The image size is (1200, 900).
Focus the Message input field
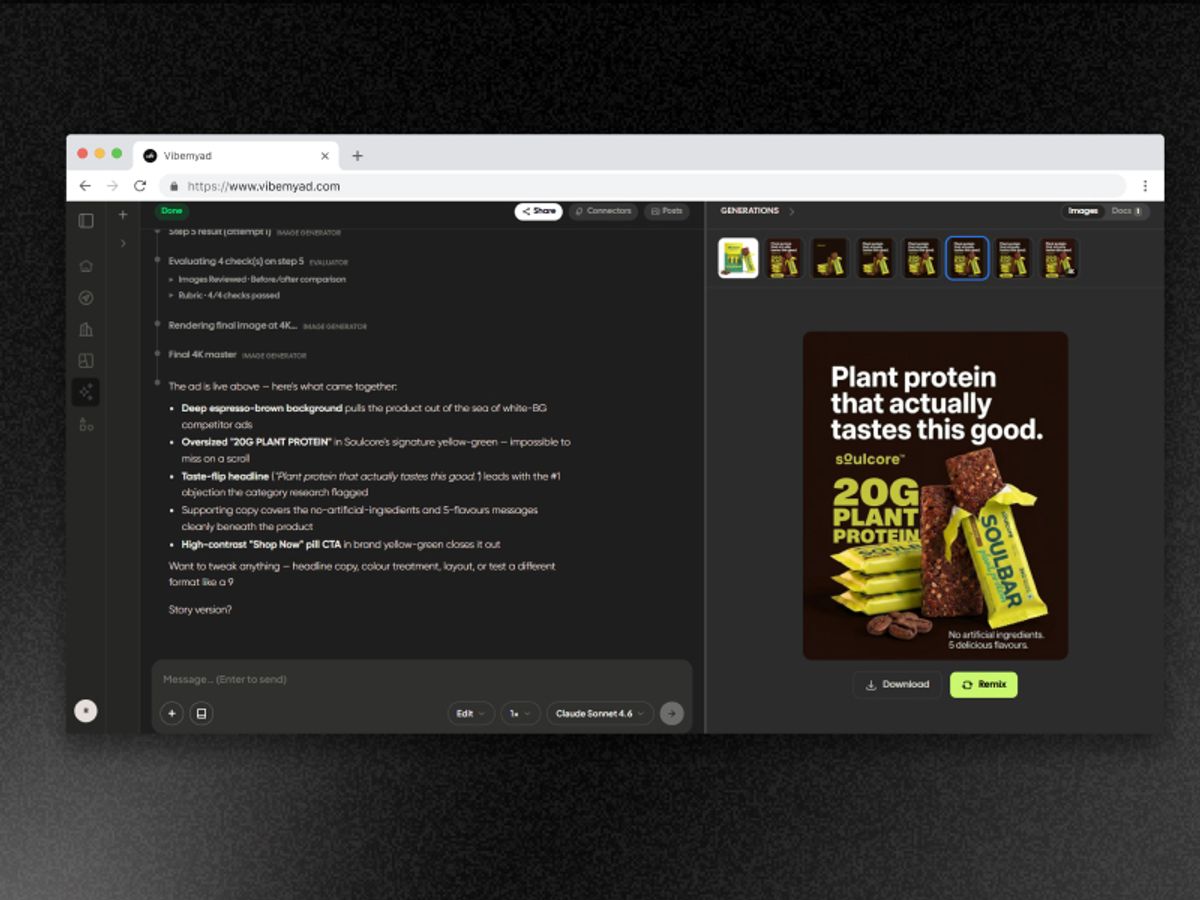(x=421, y=679)
